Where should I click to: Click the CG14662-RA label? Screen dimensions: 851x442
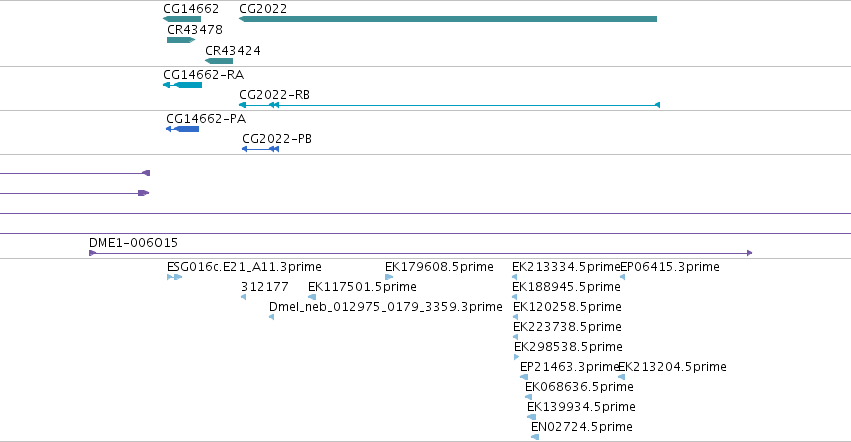click(204, 74)
